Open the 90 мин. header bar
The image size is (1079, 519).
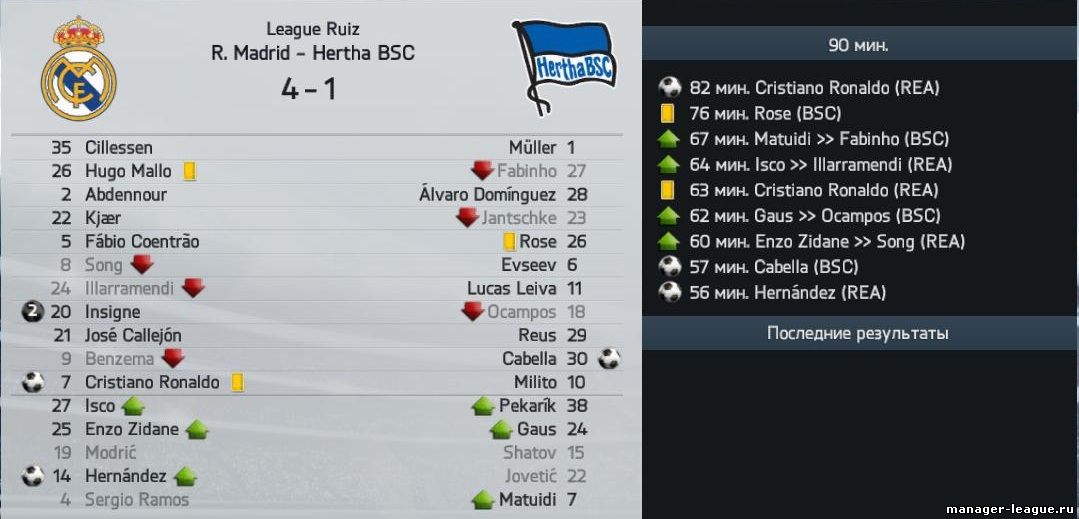860,44
